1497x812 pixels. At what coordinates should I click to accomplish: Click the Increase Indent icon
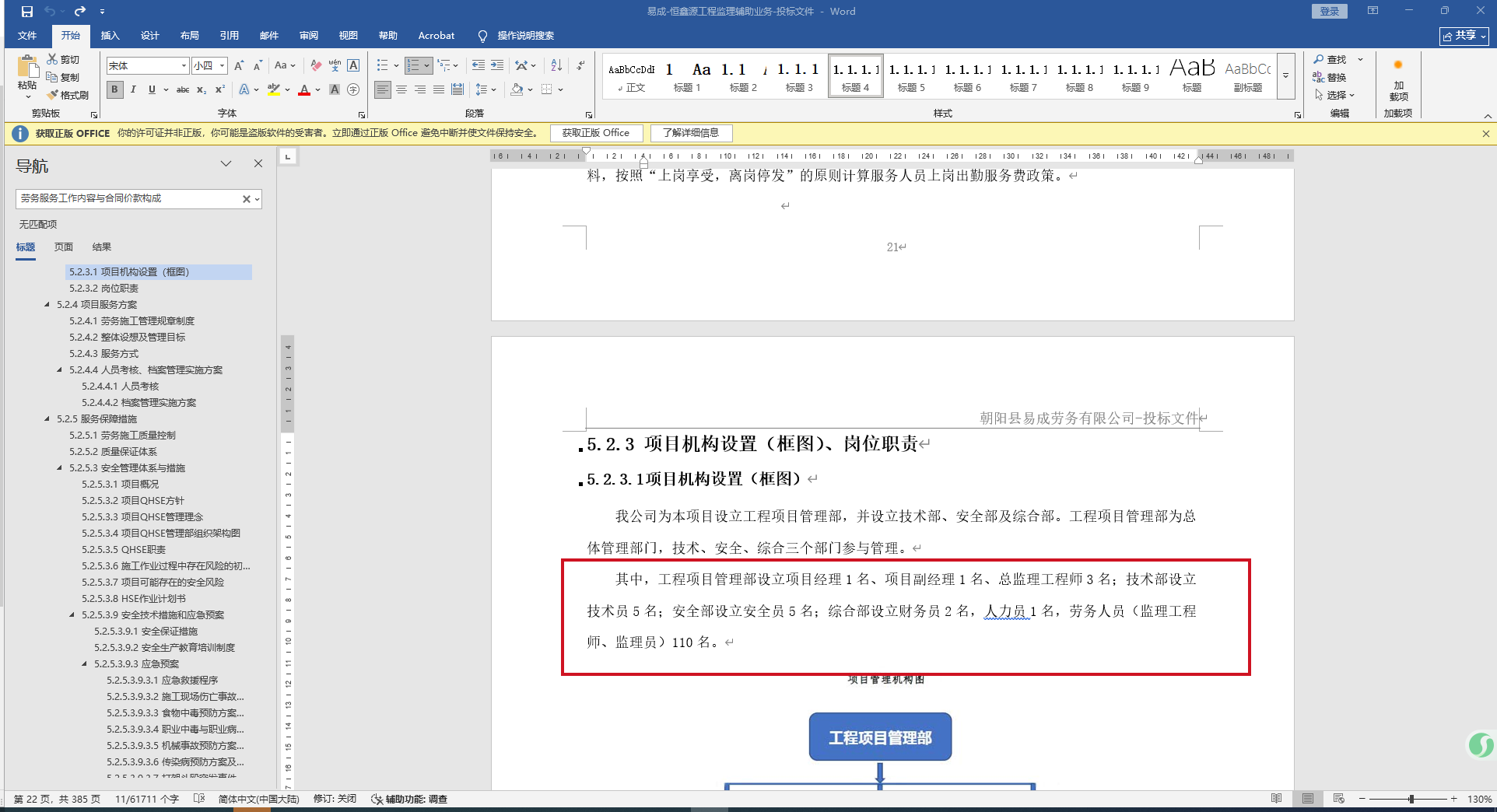click(x=497, y=65)
